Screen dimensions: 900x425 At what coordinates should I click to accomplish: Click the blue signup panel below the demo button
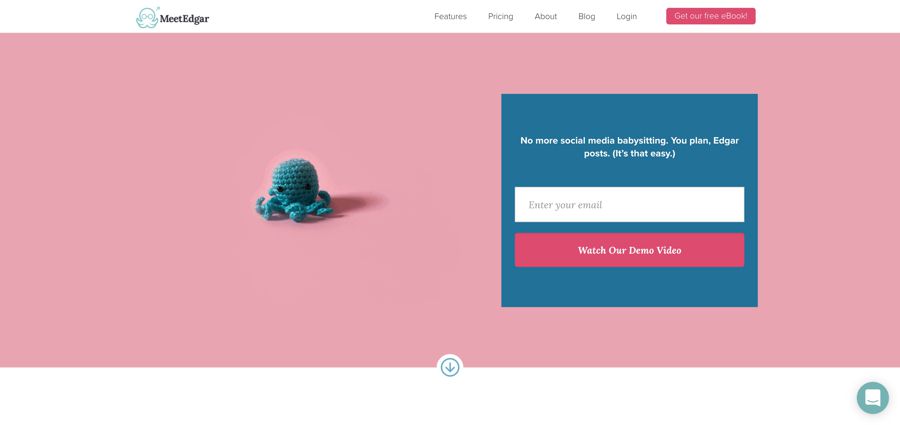coord(629,287)
